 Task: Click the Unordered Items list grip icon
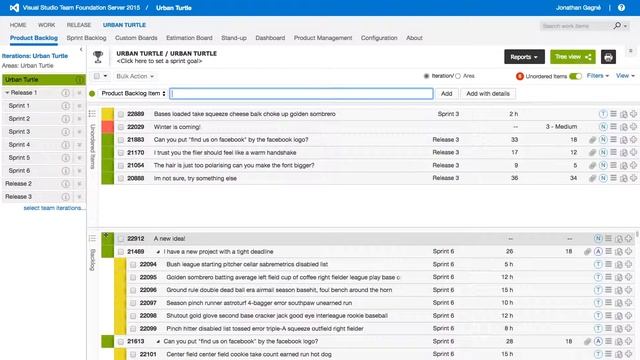pos(92,113)
